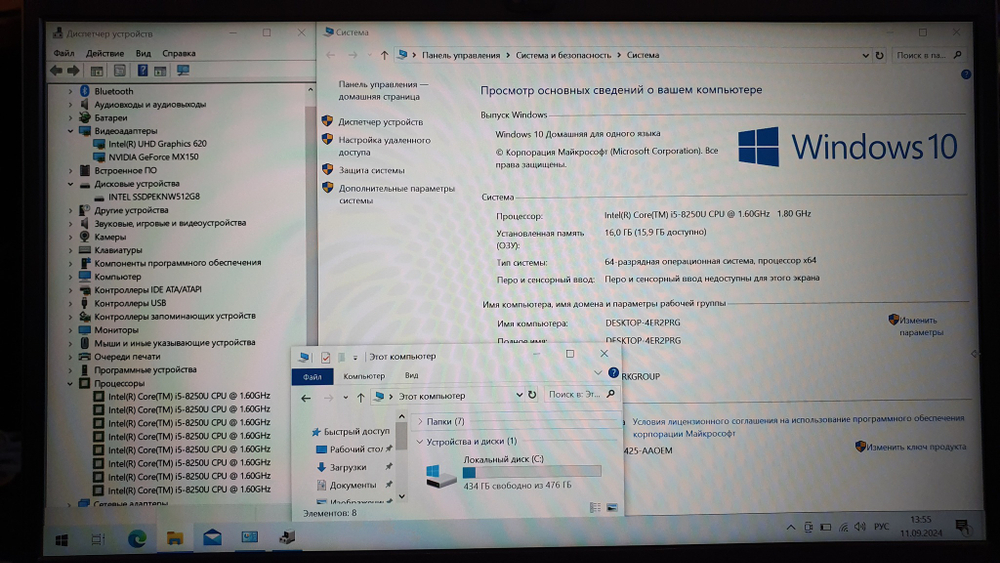Open Настройка удаленного доступа link
1000x563 pixels.
tap(384, 146)
